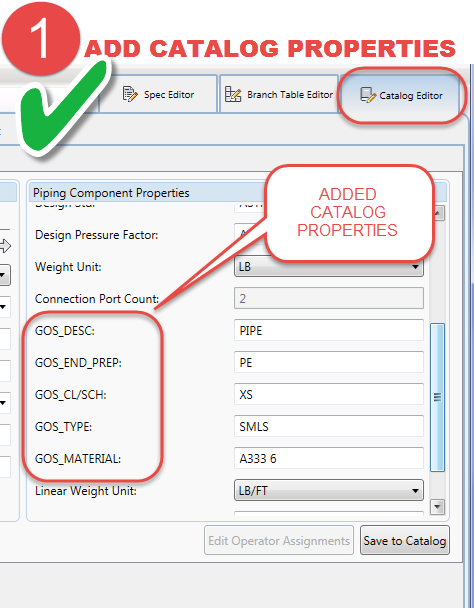Switch to the Spec Editor tab
Screen dimensions: 474x608
pos(158,94)
